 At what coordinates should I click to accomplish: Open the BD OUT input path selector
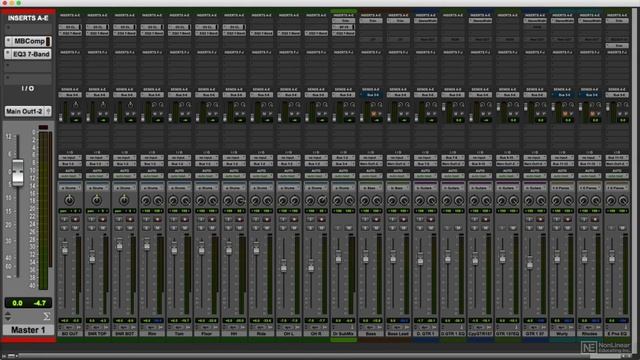(x=70, y=158)
